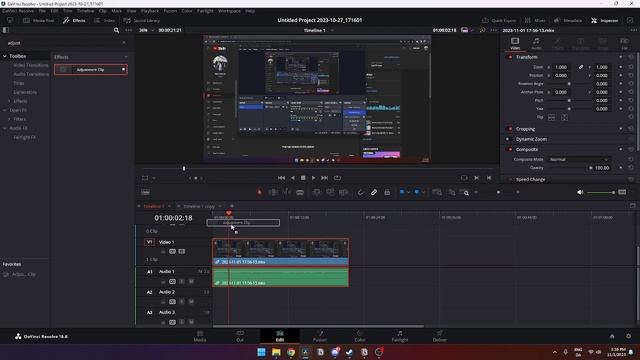640x360 pixels.
Task: Open the Deliver page tab
Action: pos(440,336)
